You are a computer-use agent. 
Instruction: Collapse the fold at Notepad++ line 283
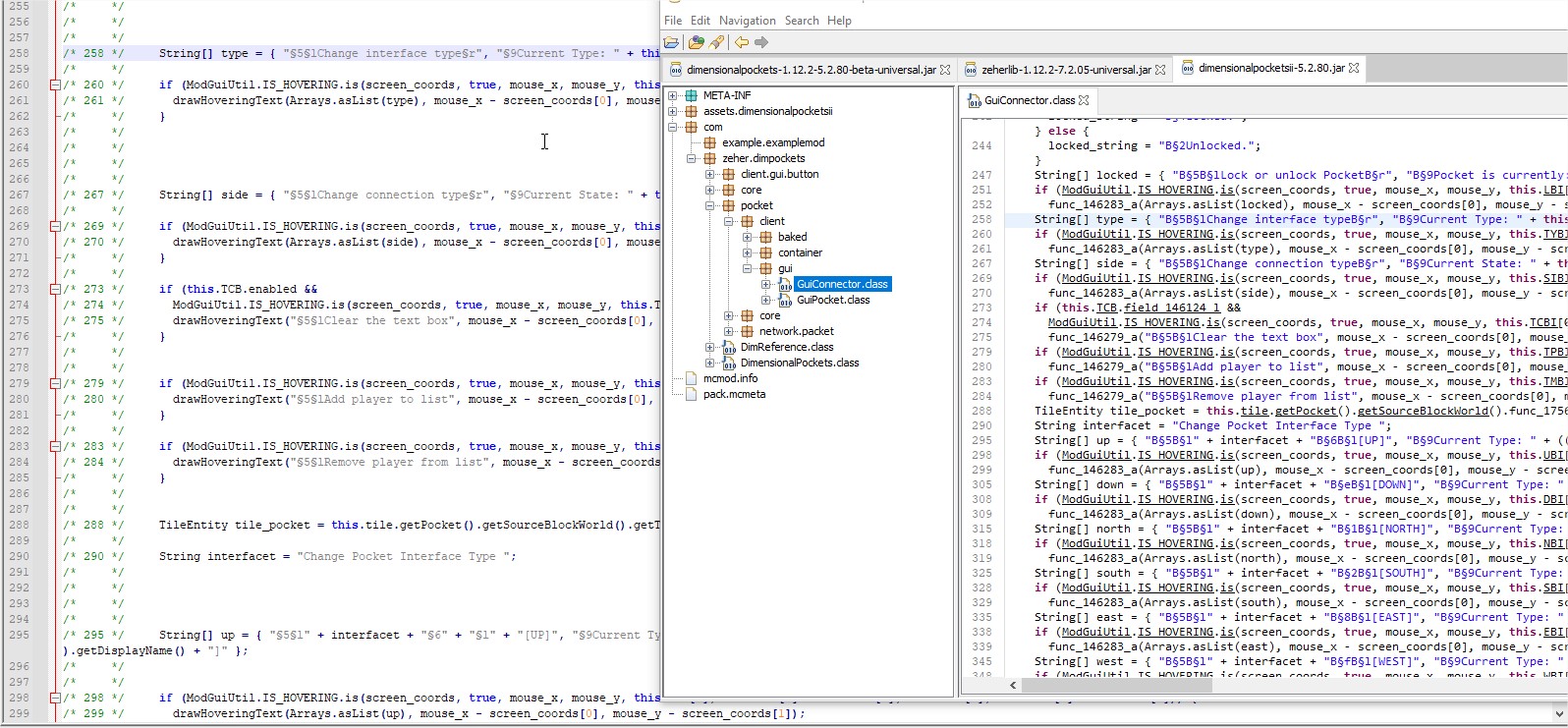[55, 446]
